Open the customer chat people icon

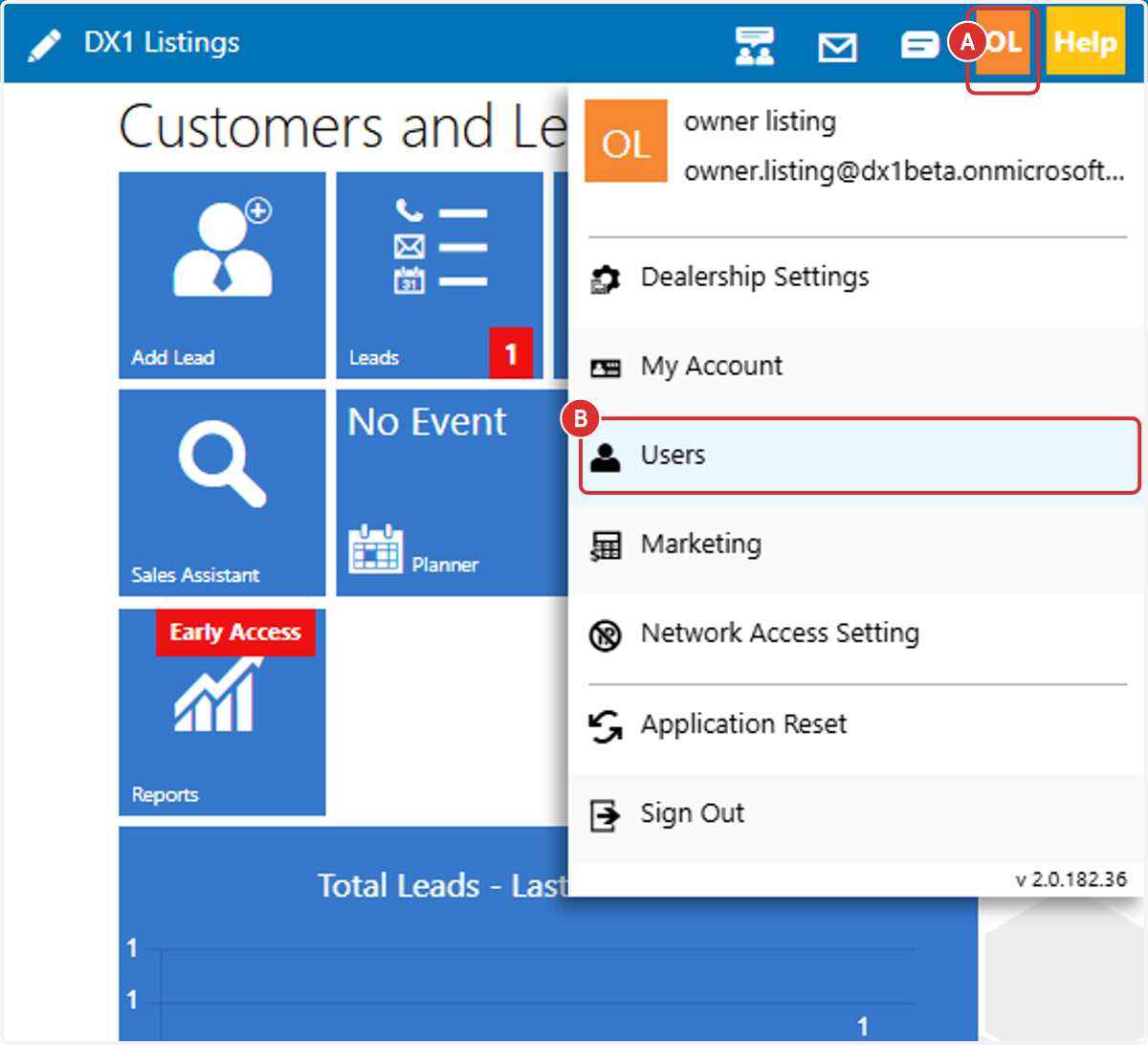(x=755, y=45)
